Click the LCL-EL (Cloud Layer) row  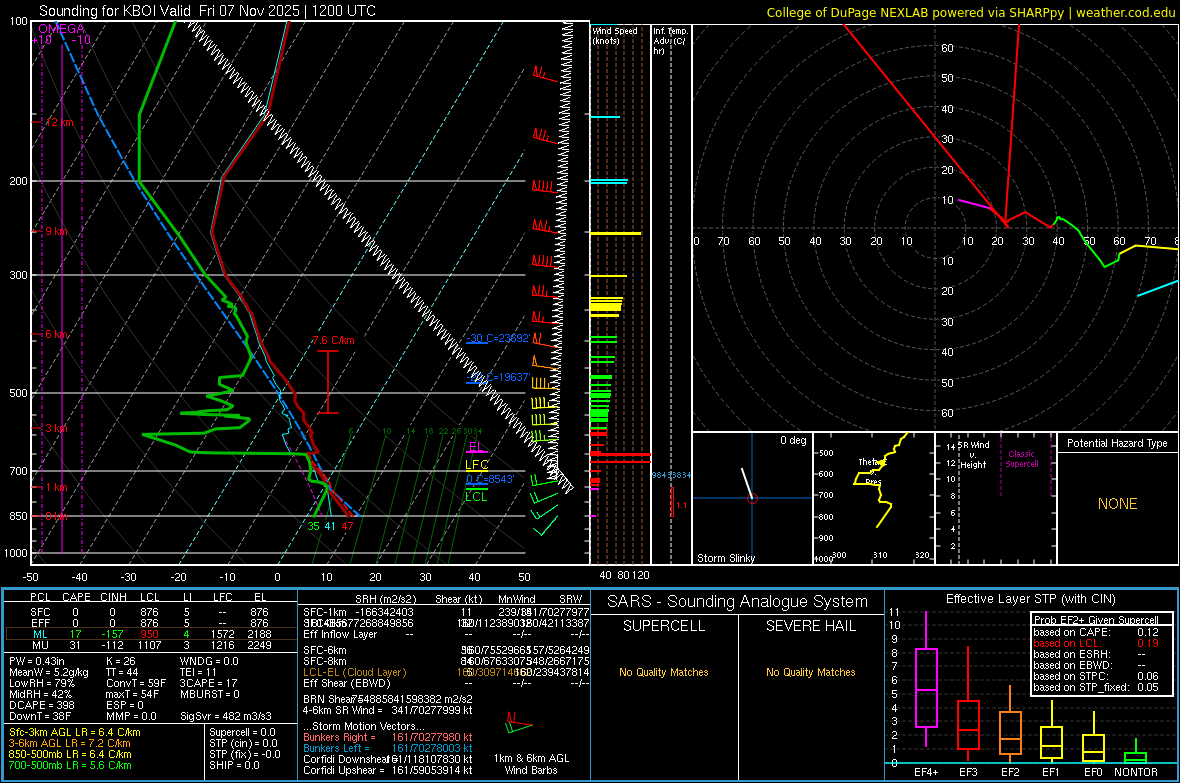coord(446,672)
